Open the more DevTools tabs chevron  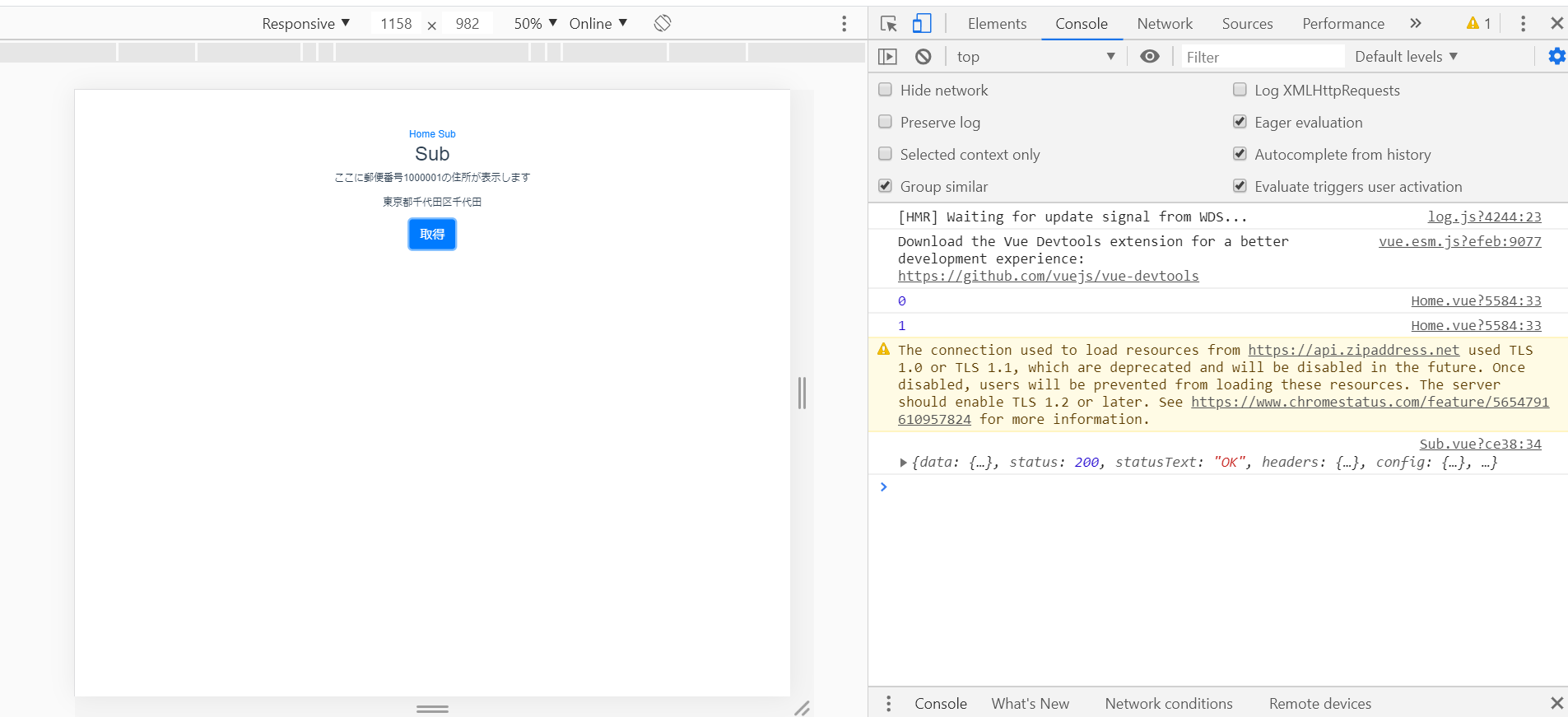pos(1416,24)
